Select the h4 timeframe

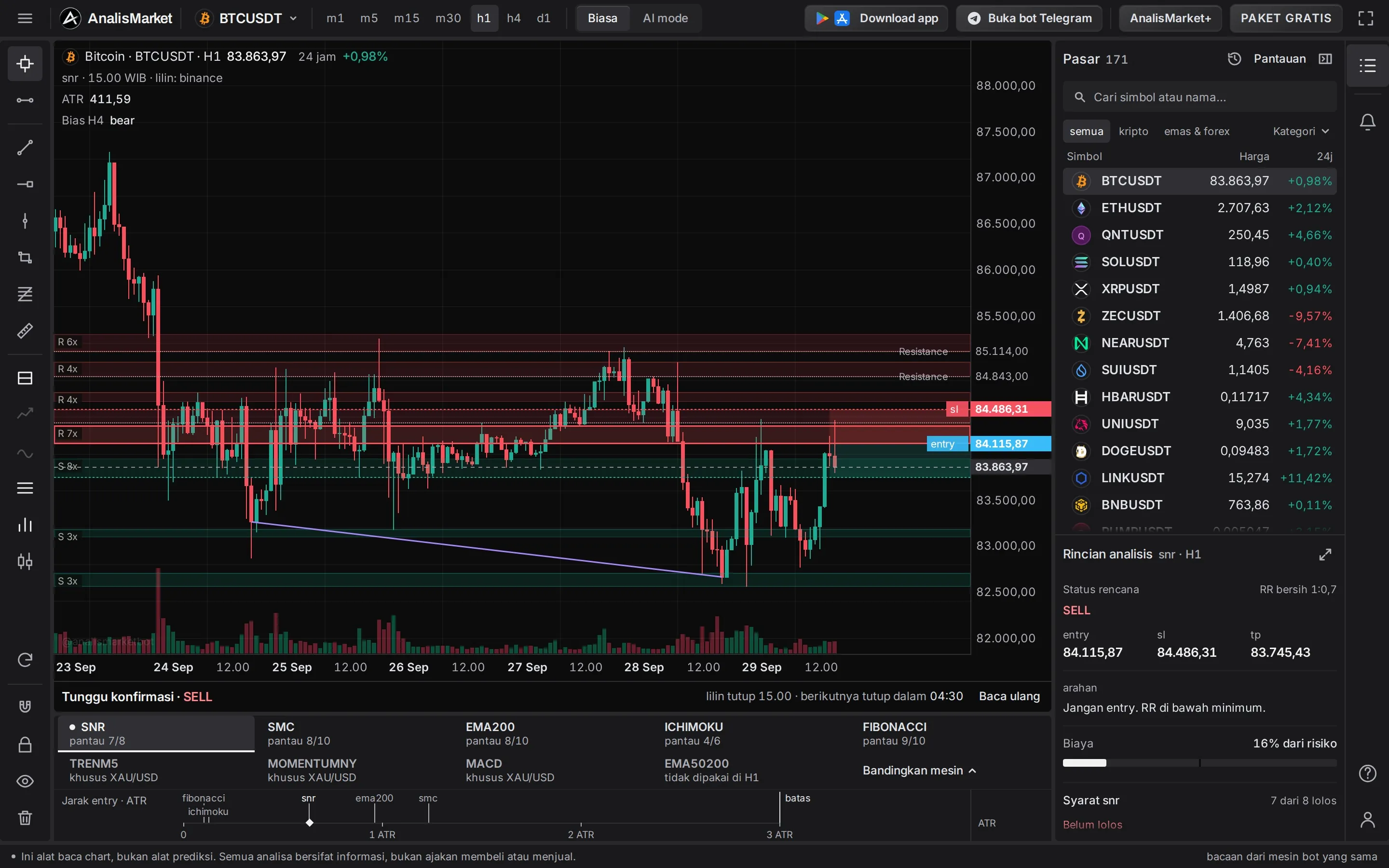[514, 18]
